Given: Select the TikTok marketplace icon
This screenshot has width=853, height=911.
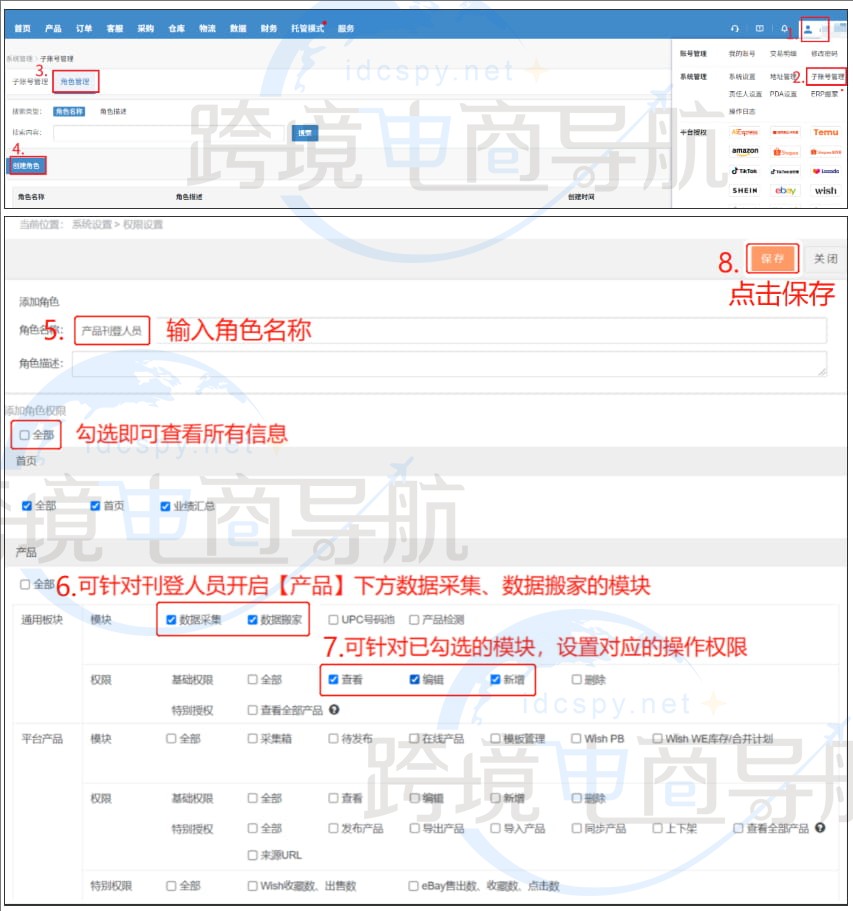Looking at the screenshot, I should click(x=744, y=171).
